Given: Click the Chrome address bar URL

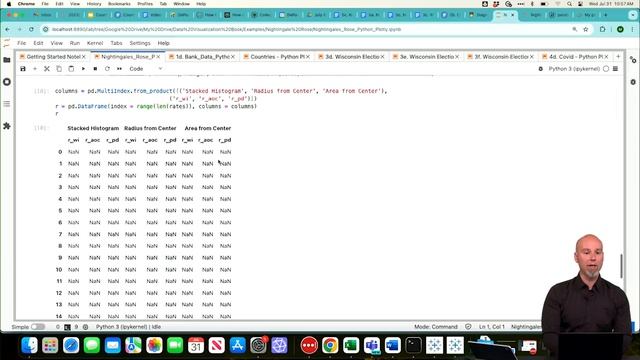Looking at the screenshot, I should [227, 29].
